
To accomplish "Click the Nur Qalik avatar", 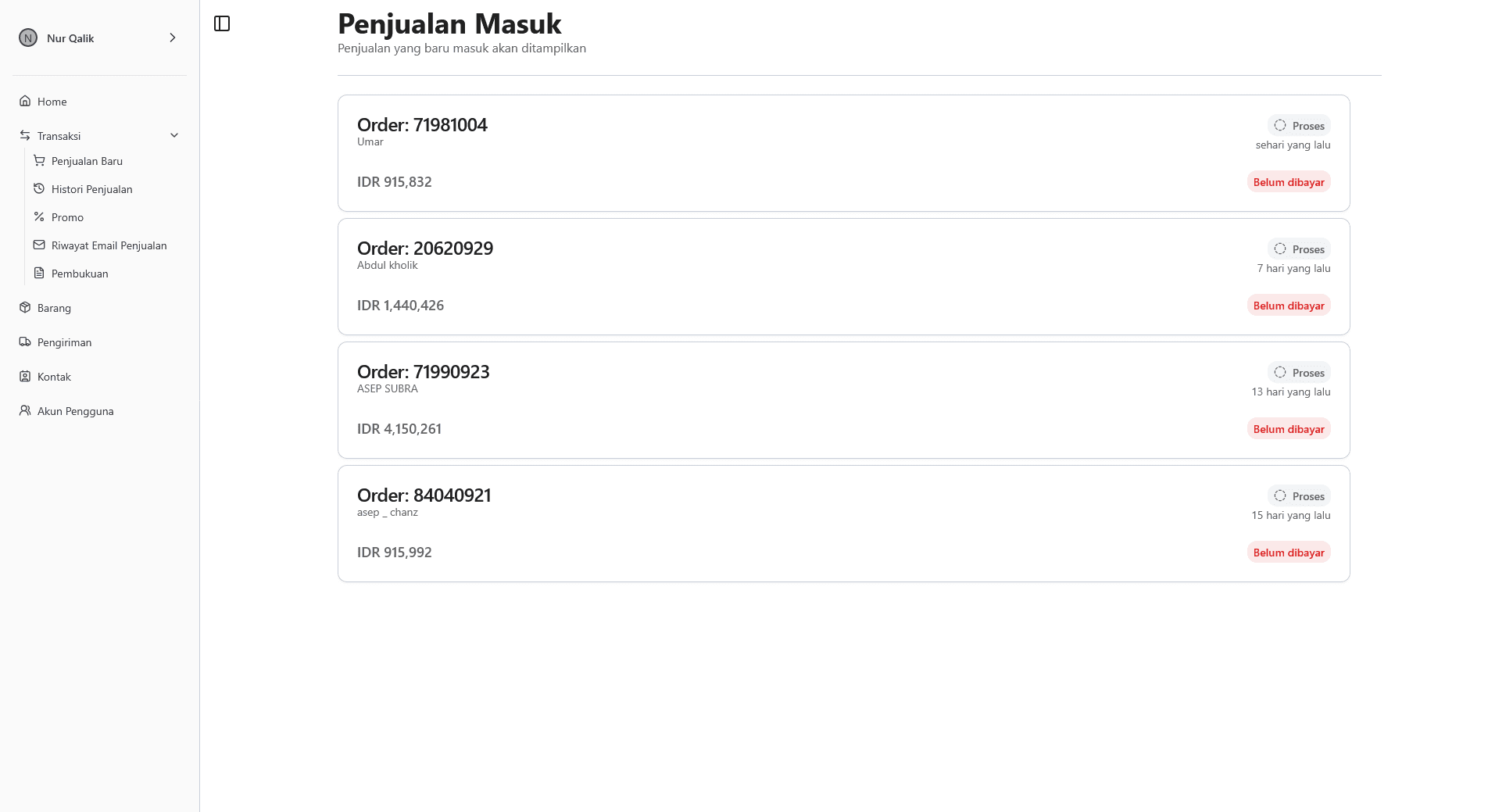I will coord(28,38).
